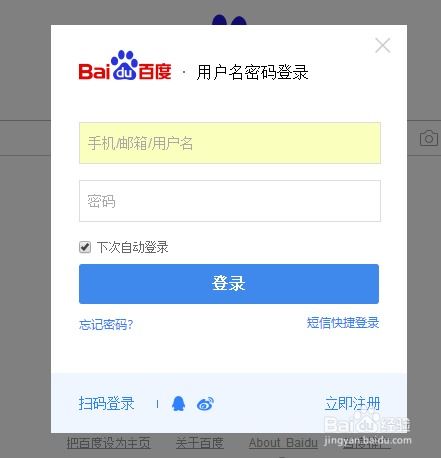Close the Baidu login dialog
Viewport: 441px width, 458px height.
coord(382,46)
